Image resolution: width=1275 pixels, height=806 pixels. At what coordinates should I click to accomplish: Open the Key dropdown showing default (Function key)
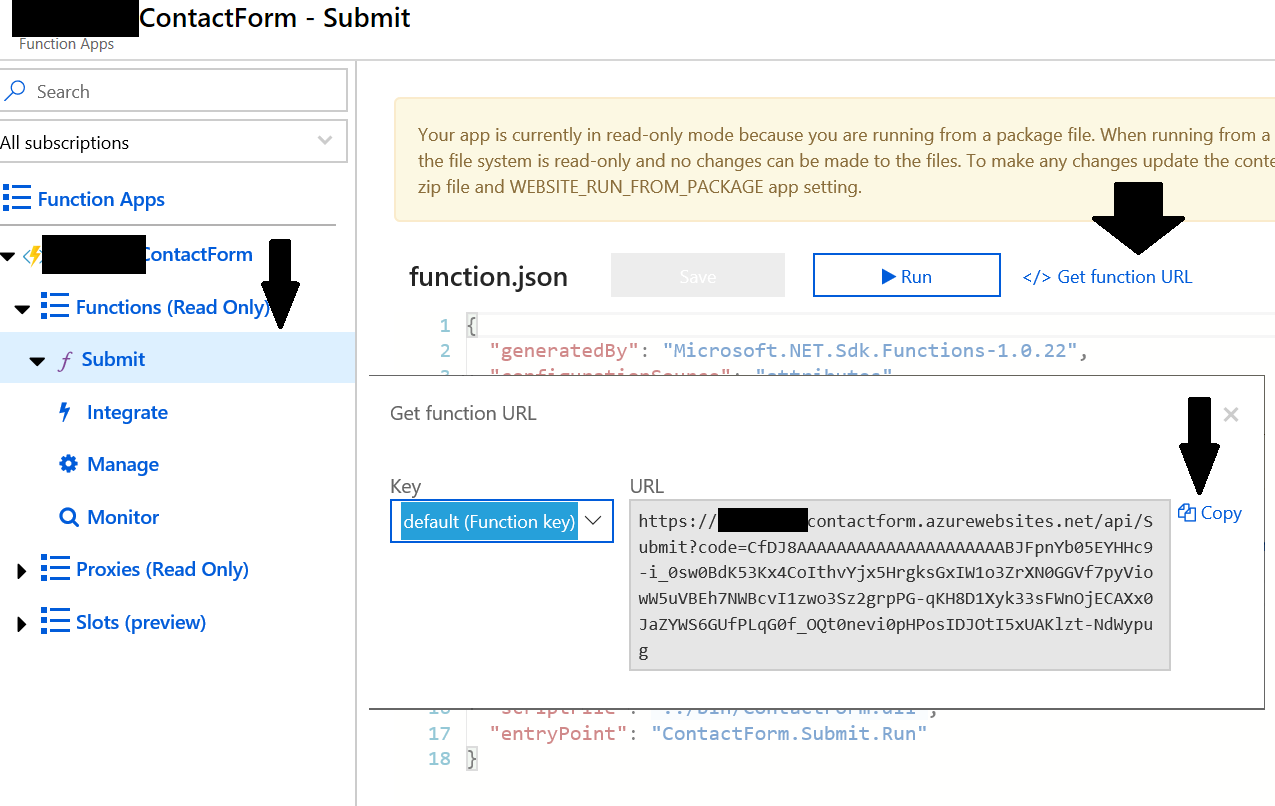[501, 521]
